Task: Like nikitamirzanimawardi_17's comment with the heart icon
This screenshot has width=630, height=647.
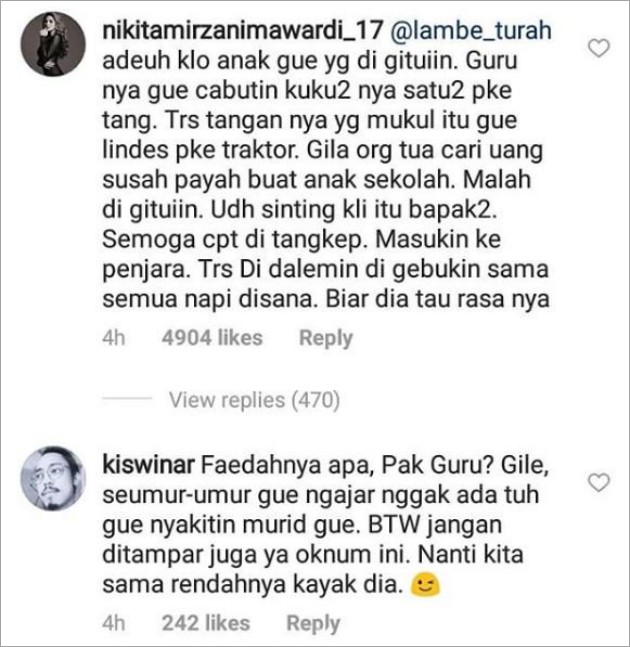Action: click(598, 48)
